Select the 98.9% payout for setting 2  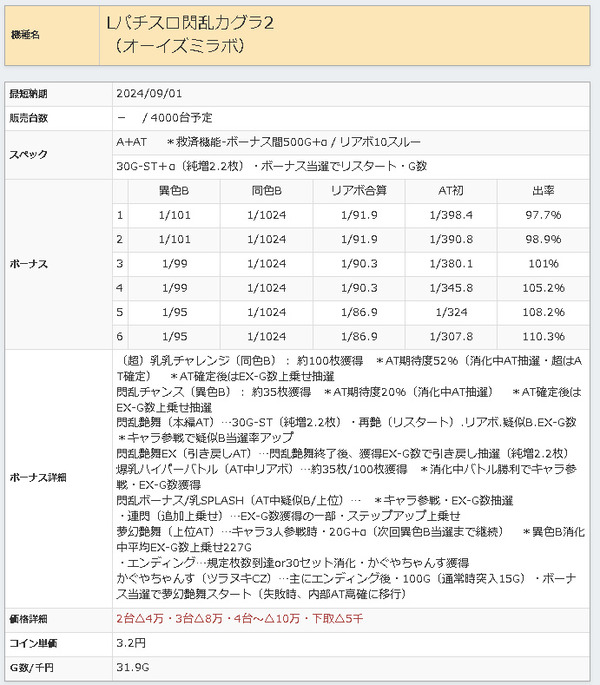coord(543,239)
